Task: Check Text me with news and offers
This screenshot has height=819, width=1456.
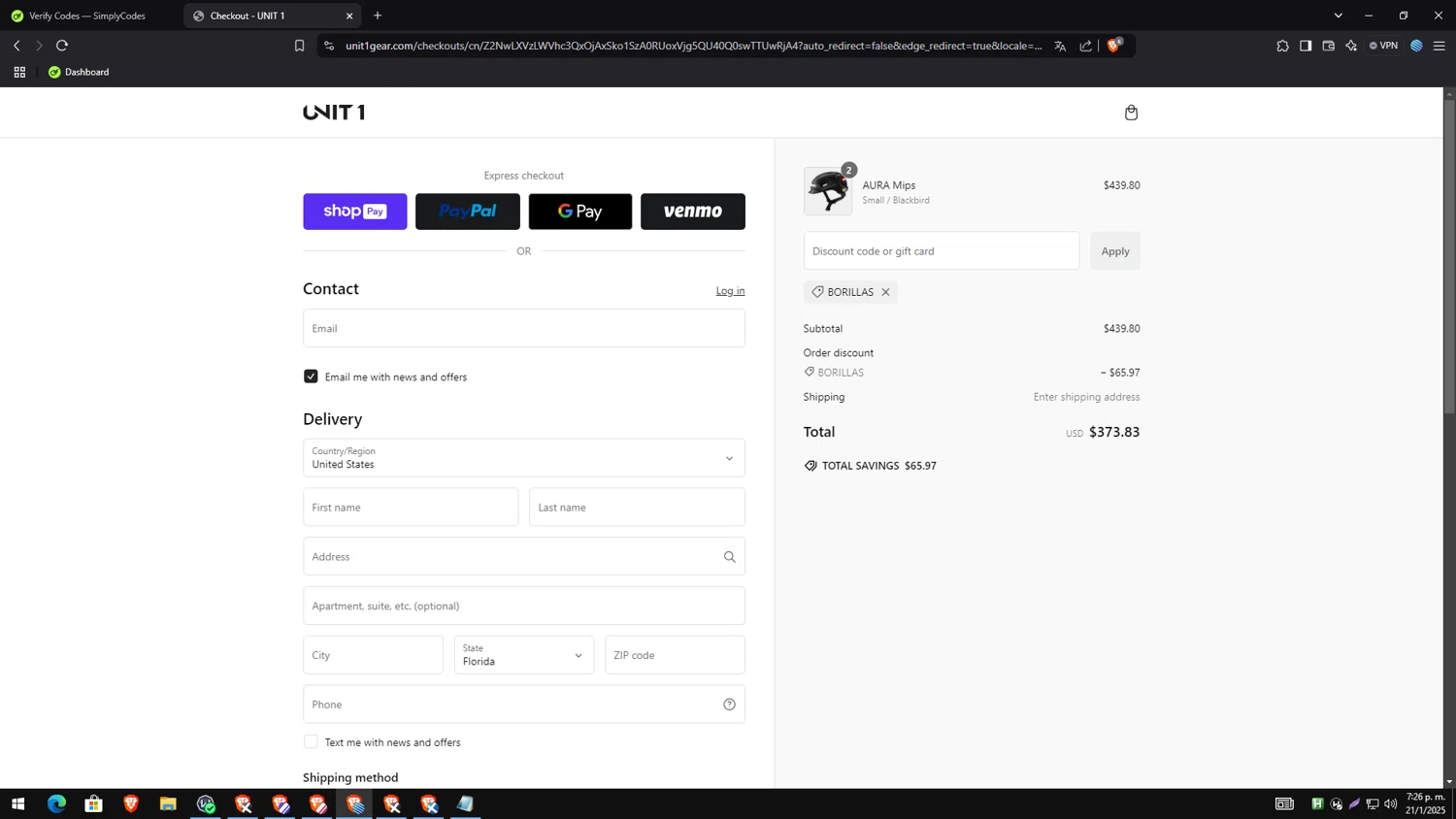Action: [x=311, y=742]
